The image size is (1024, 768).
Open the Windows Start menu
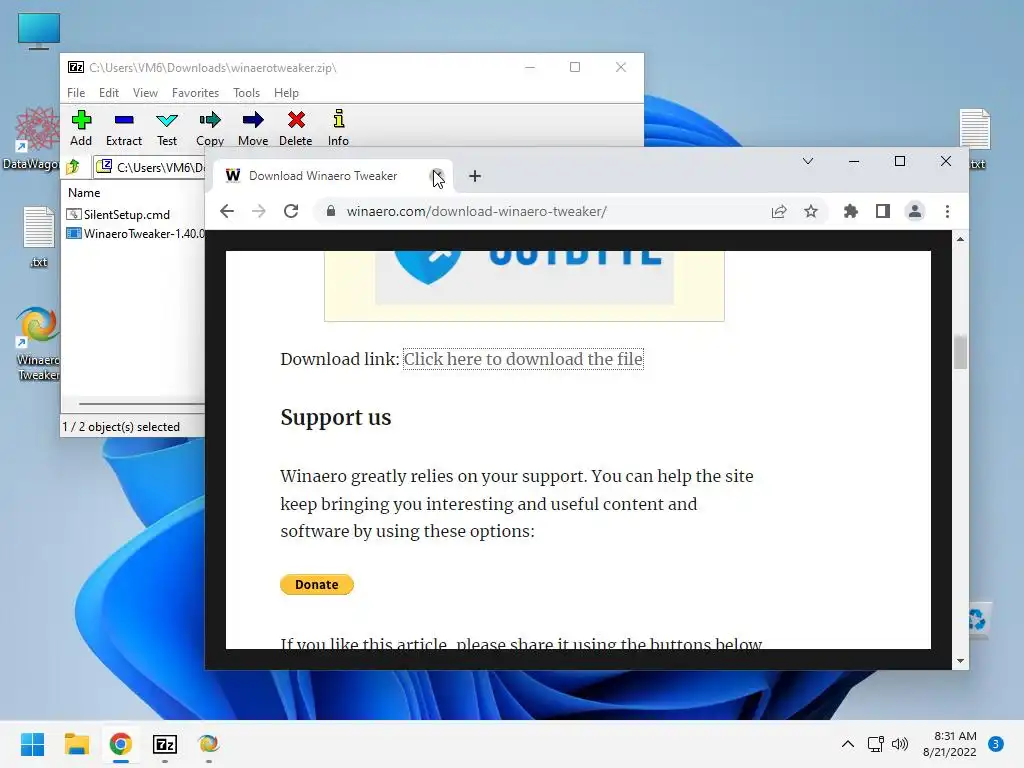point(32,744)
